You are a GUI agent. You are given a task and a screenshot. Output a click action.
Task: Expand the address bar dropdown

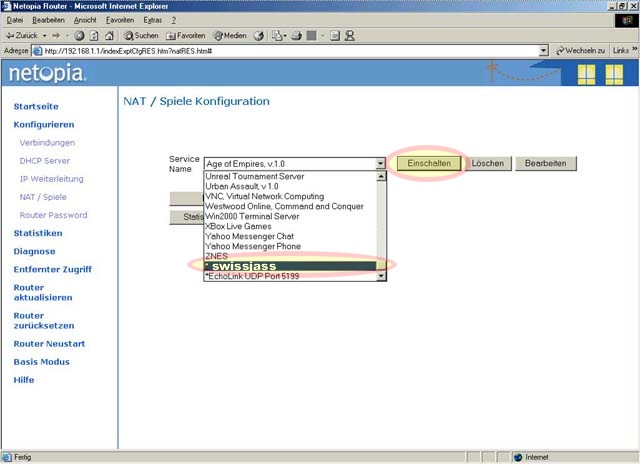coord(543,51)
